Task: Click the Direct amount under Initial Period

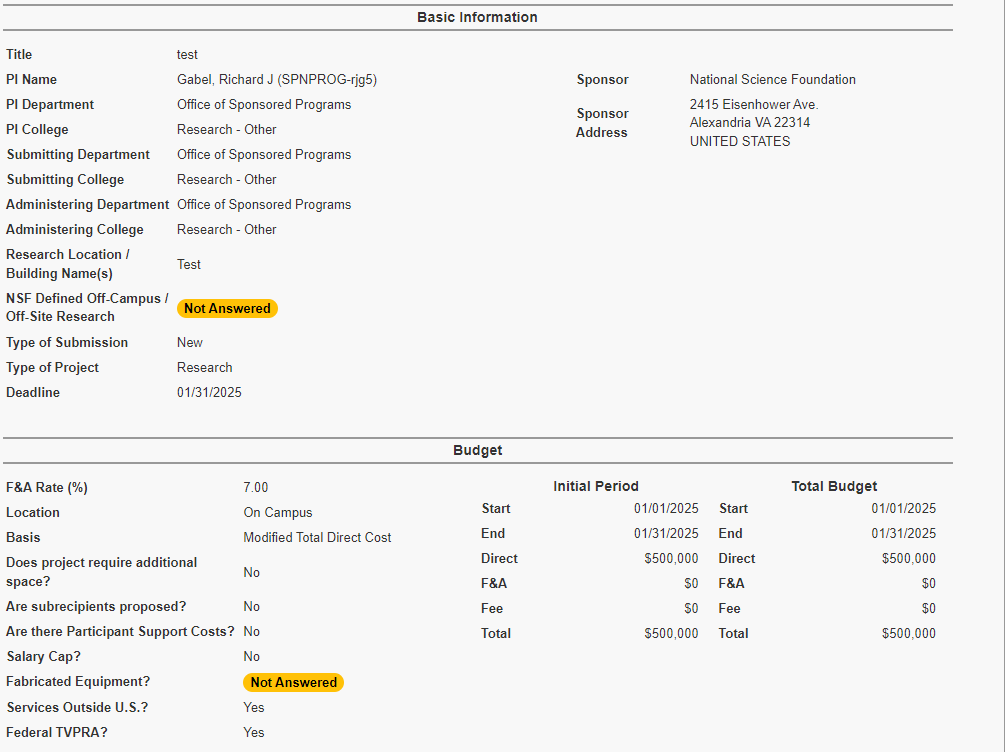Action: coord(671,559)
